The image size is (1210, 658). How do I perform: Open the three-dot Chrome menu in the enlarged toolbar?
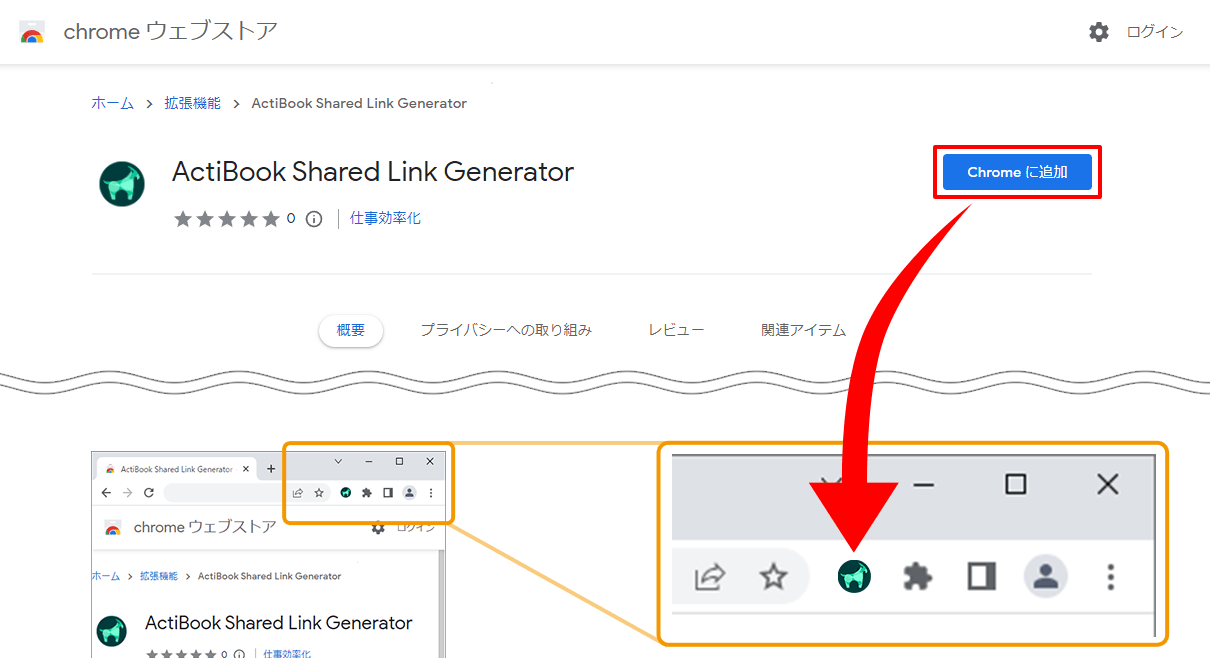(1110, 576)
